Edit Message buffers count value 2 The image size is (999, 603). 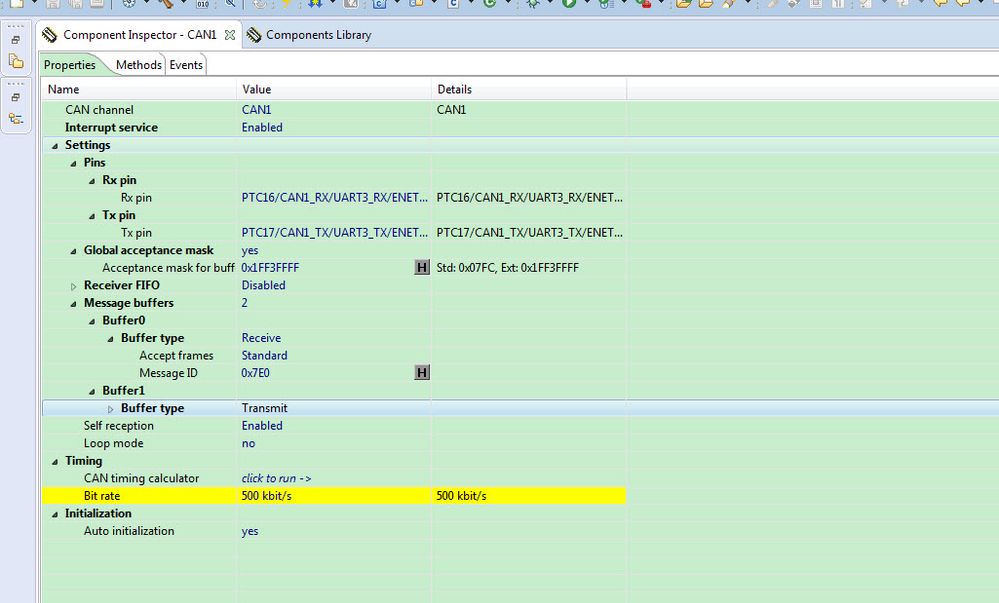tap(244, 303)
